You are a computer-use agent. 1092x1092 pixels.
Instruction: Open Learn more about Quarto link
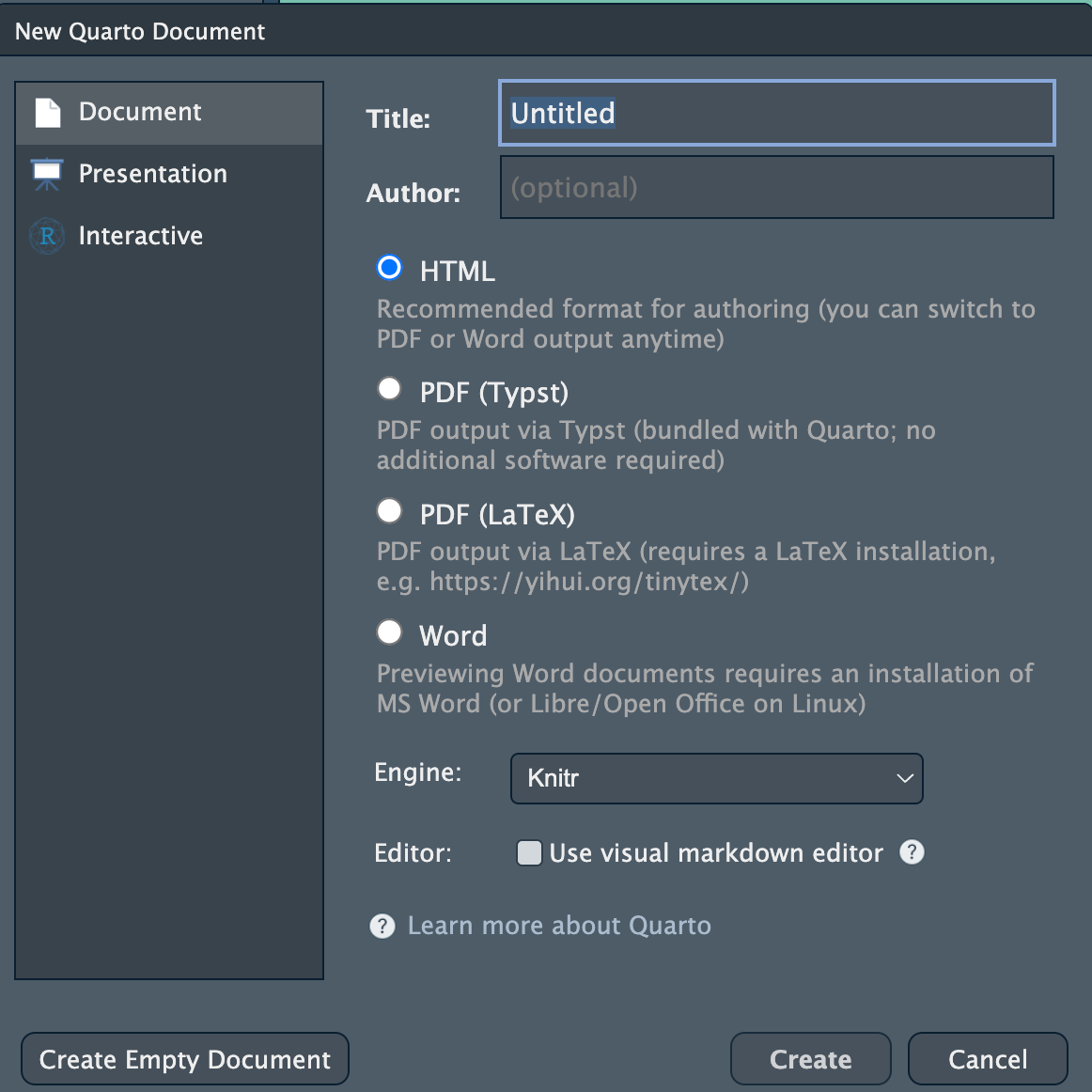[559, 926]
